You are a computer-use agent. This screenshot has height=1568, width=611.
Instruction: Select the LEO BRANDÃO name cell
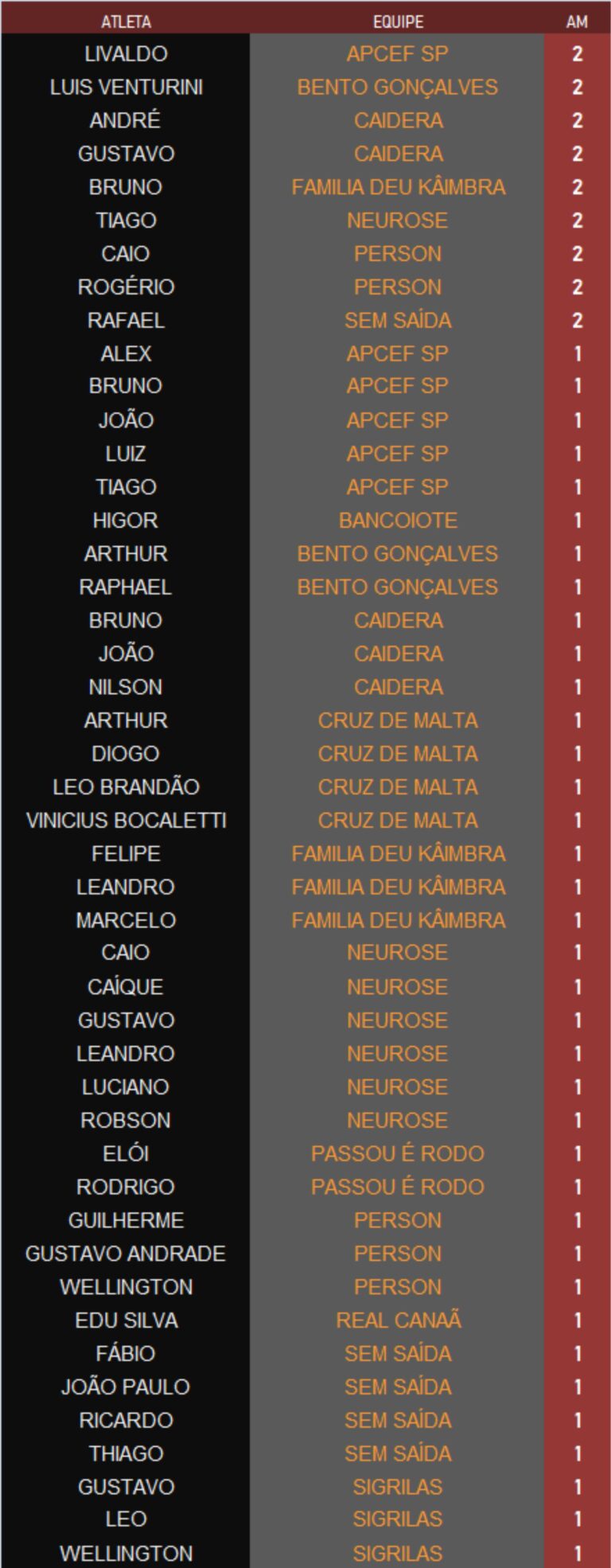126,787
